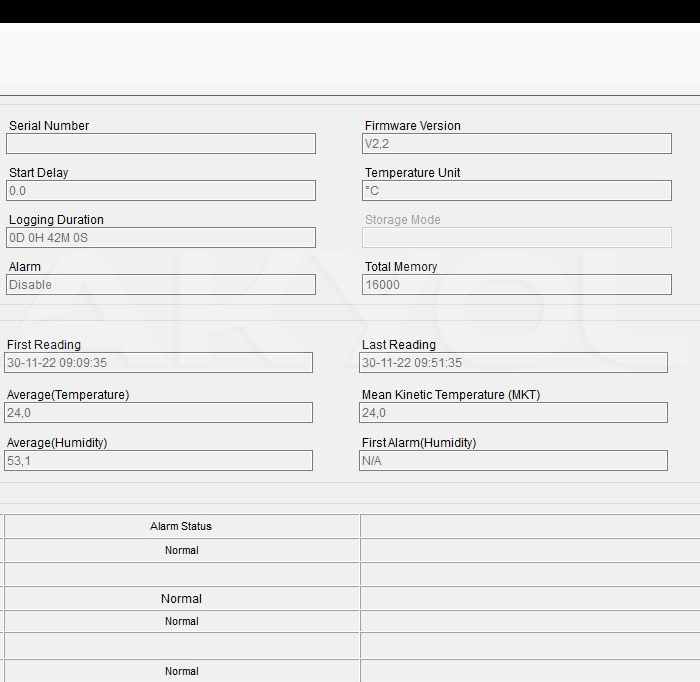Click the First Reading timestamp field
700x682 pixels.
click(x=159, y=363)
